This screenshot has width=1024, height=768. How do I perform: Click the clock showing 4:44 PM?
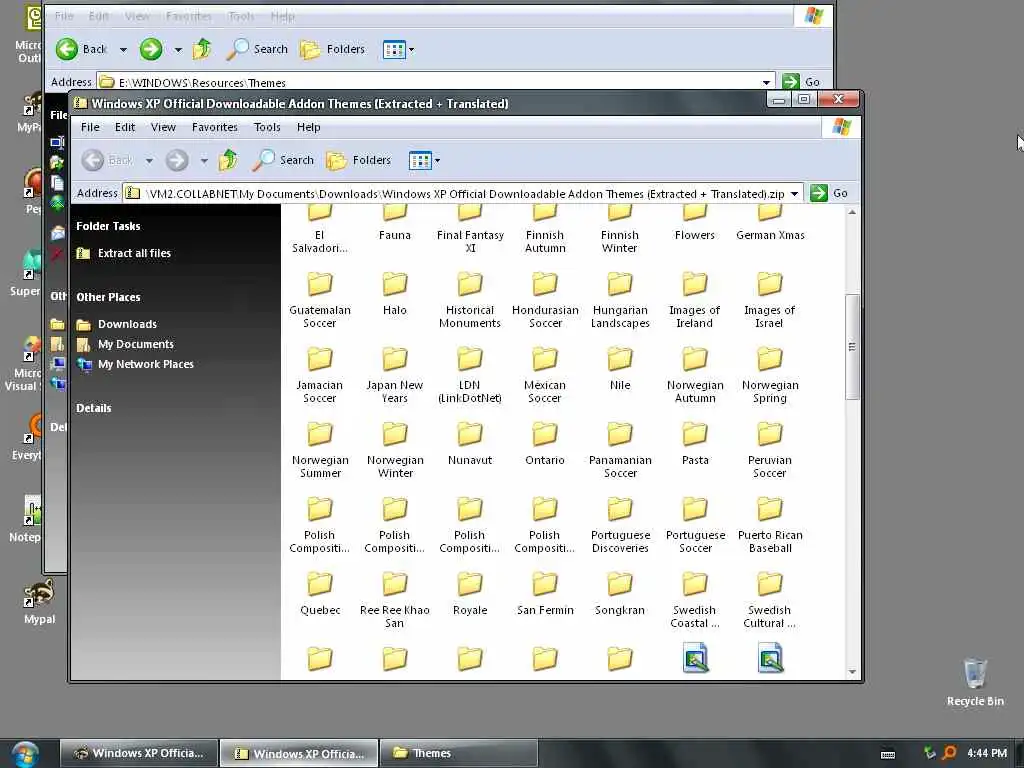click(987, 753)
